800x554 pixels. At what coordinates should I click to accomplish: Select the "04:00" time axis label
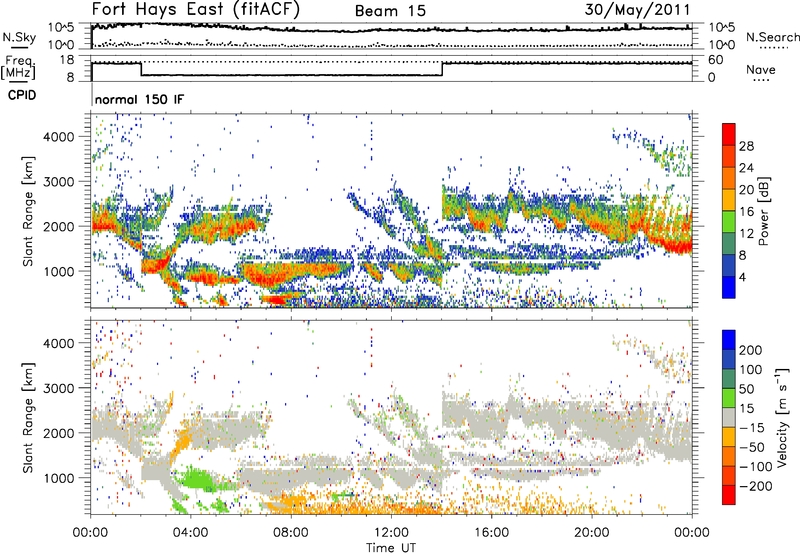coord(190,533)
